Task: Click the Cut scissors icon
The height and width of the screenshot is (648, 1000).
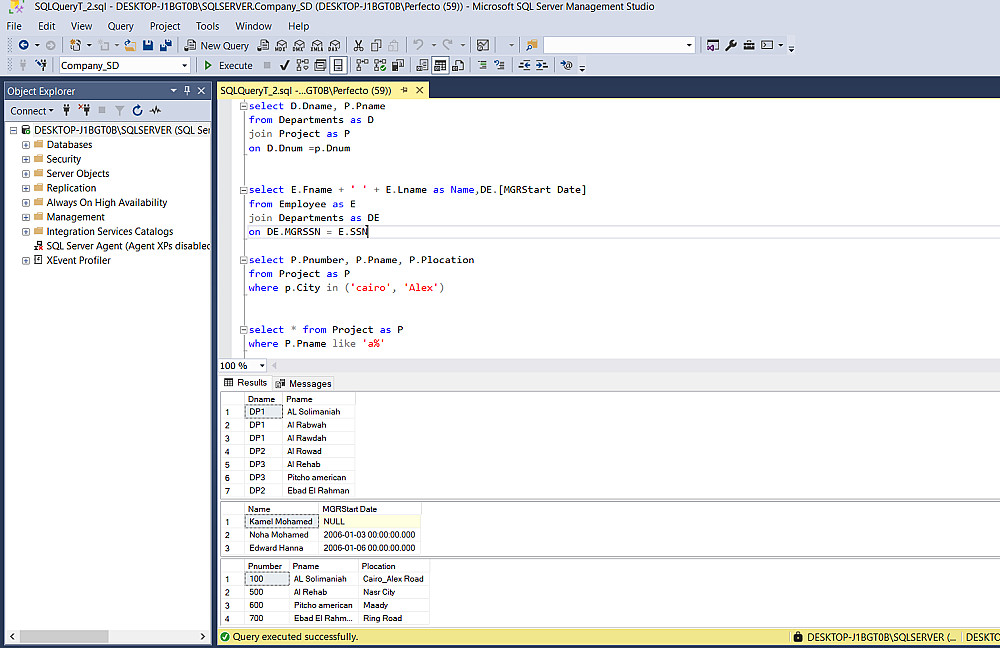Action: (357, 45)
